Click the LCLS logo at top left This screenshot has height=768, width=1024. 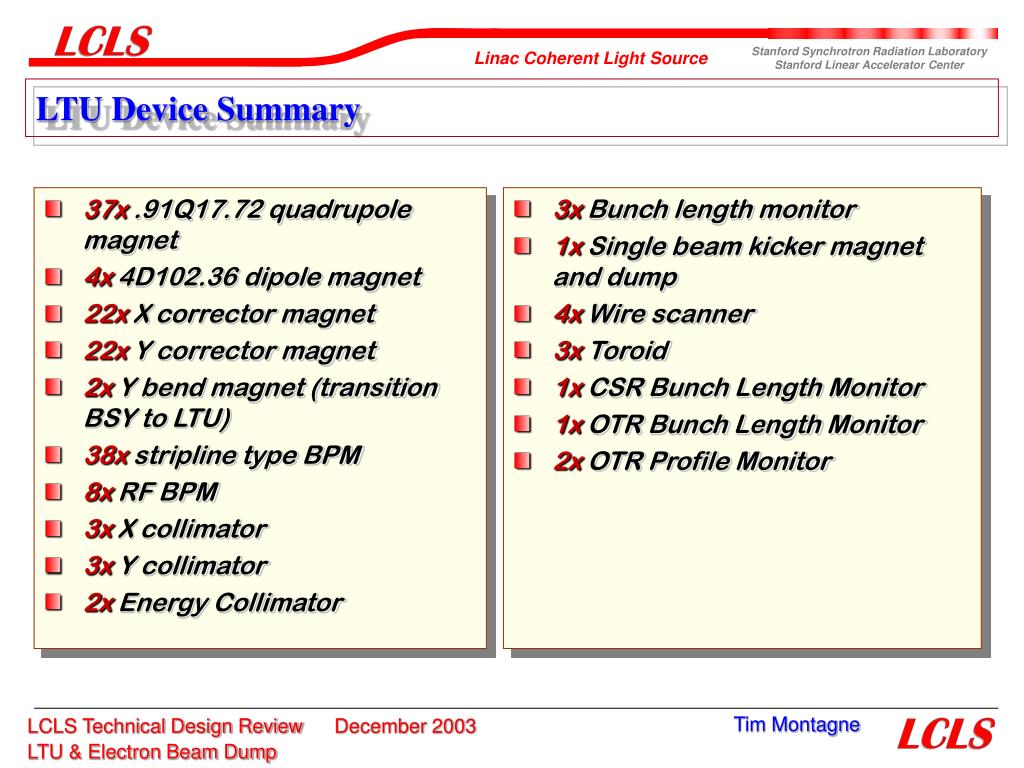pyautogui.click(x=103, y=41)
